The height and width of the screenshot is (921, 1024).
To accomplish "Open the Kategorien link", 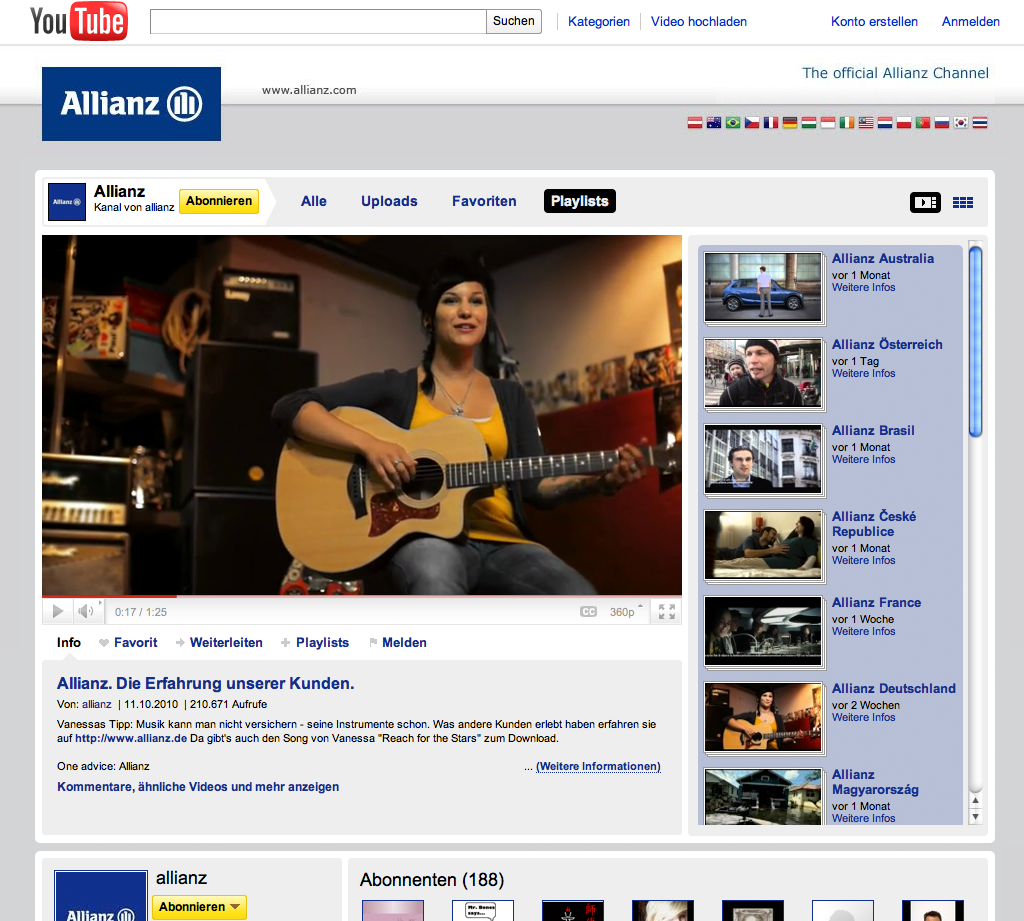I will 599,22.
